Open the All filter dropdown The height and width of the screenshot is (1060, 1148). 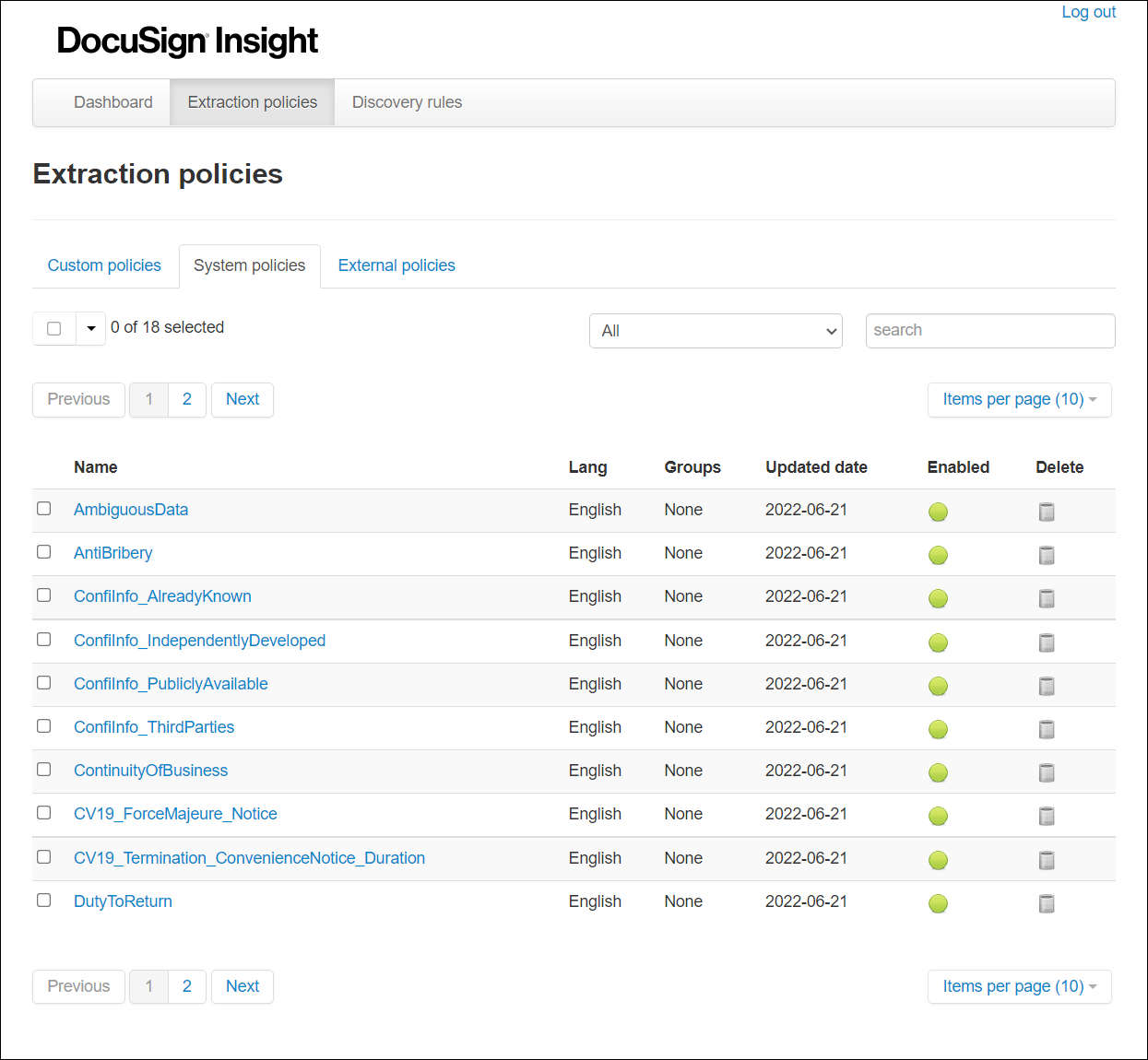coord(716,331)
